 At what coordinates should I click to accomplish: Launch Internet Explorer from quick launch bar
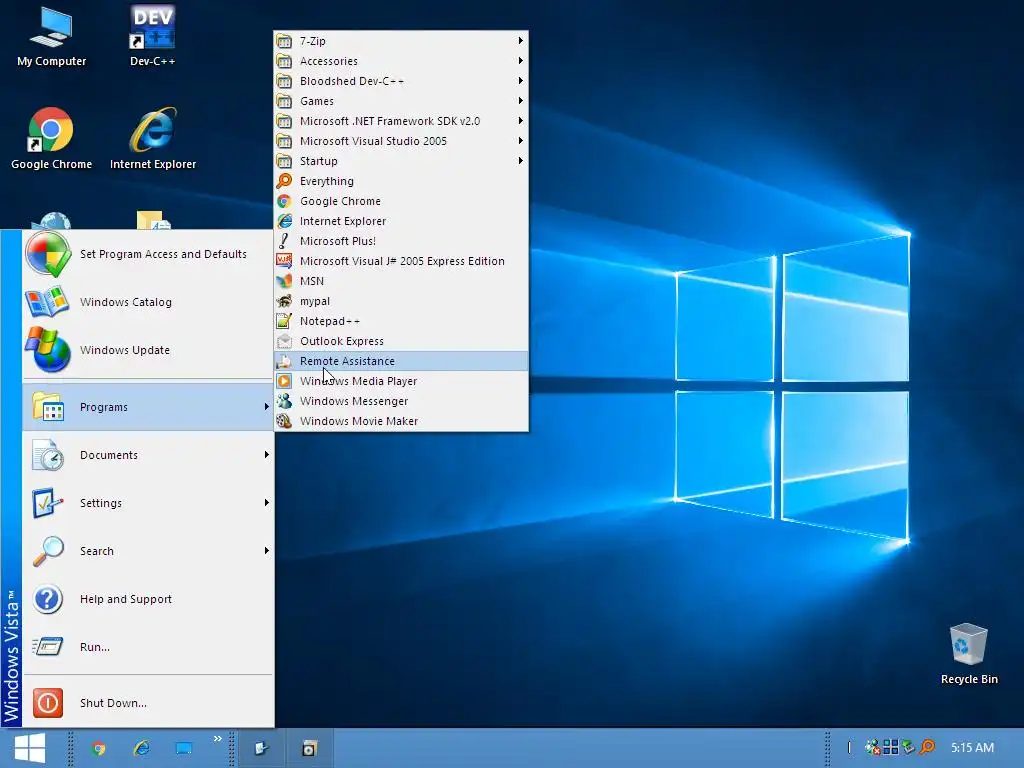pos(141,748)
